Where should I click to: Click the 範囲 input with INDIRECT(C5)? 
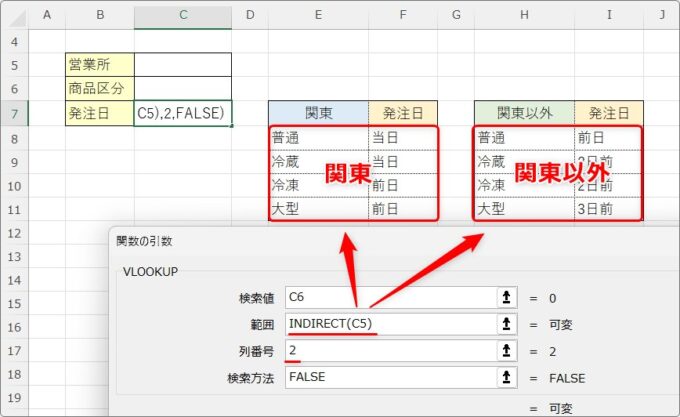(390, 324)
